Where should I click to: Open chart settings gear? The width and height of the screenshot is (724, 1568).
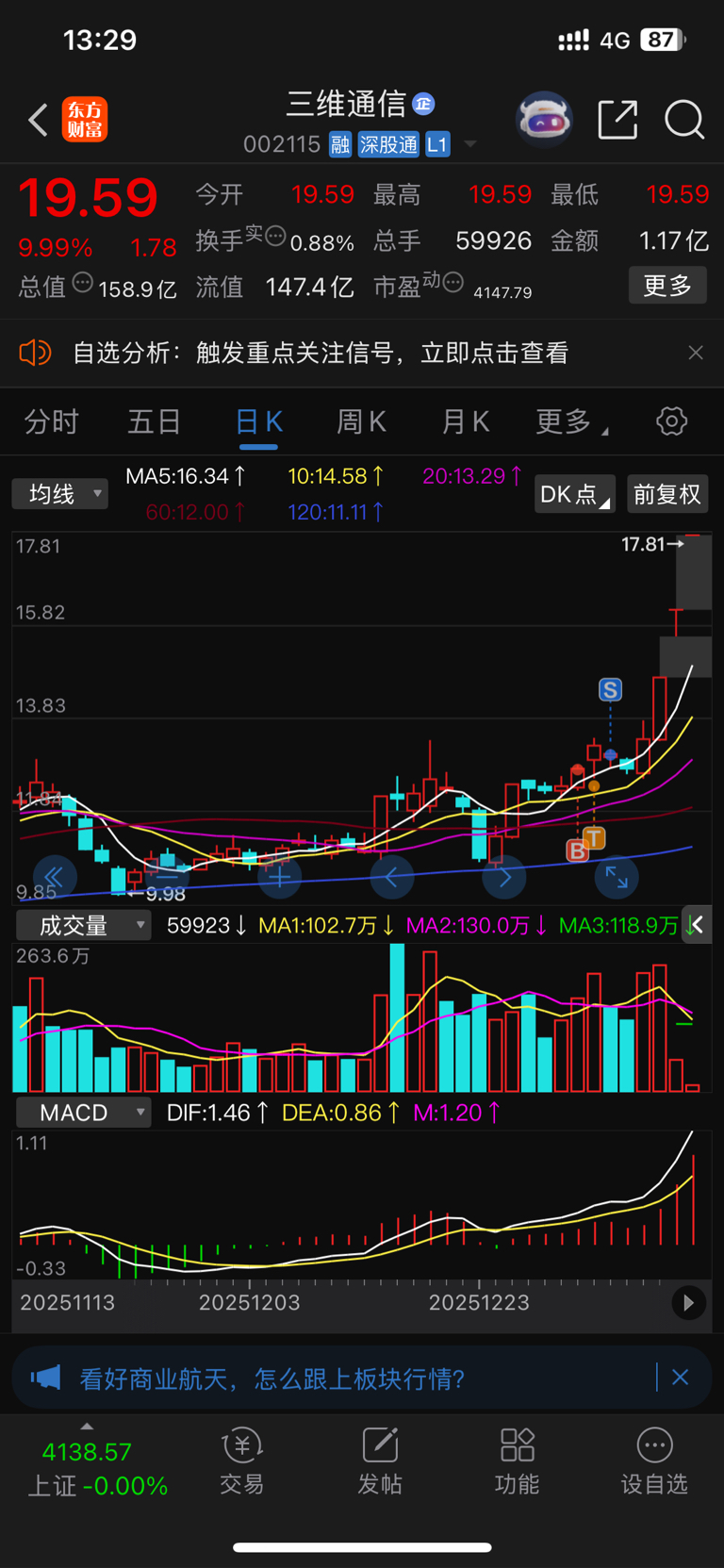(x=671, y=421)
